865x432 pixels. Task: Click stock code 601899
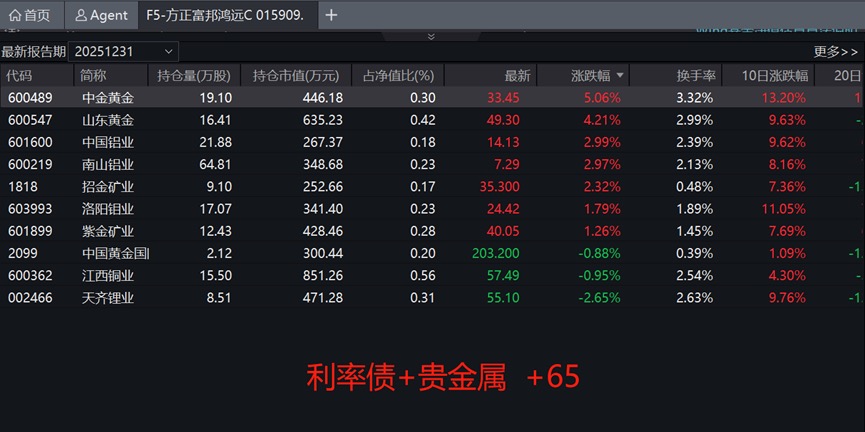click(x=30, y=231)
